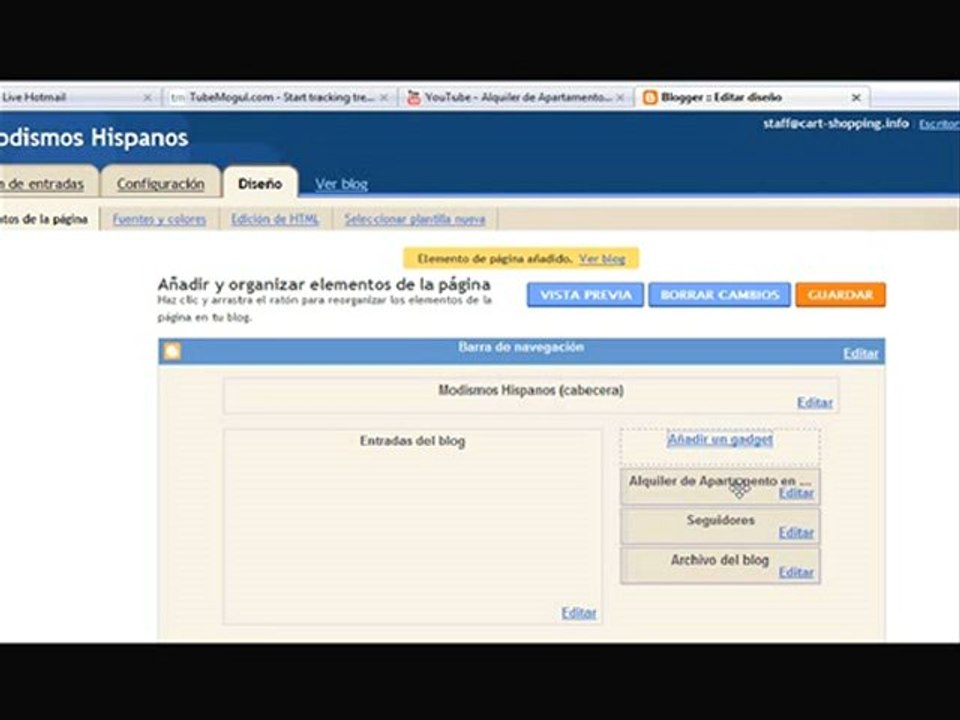Screen dimensions: 960x720
Task: Edit the Seguidores gadget
Action: point(796,533)
